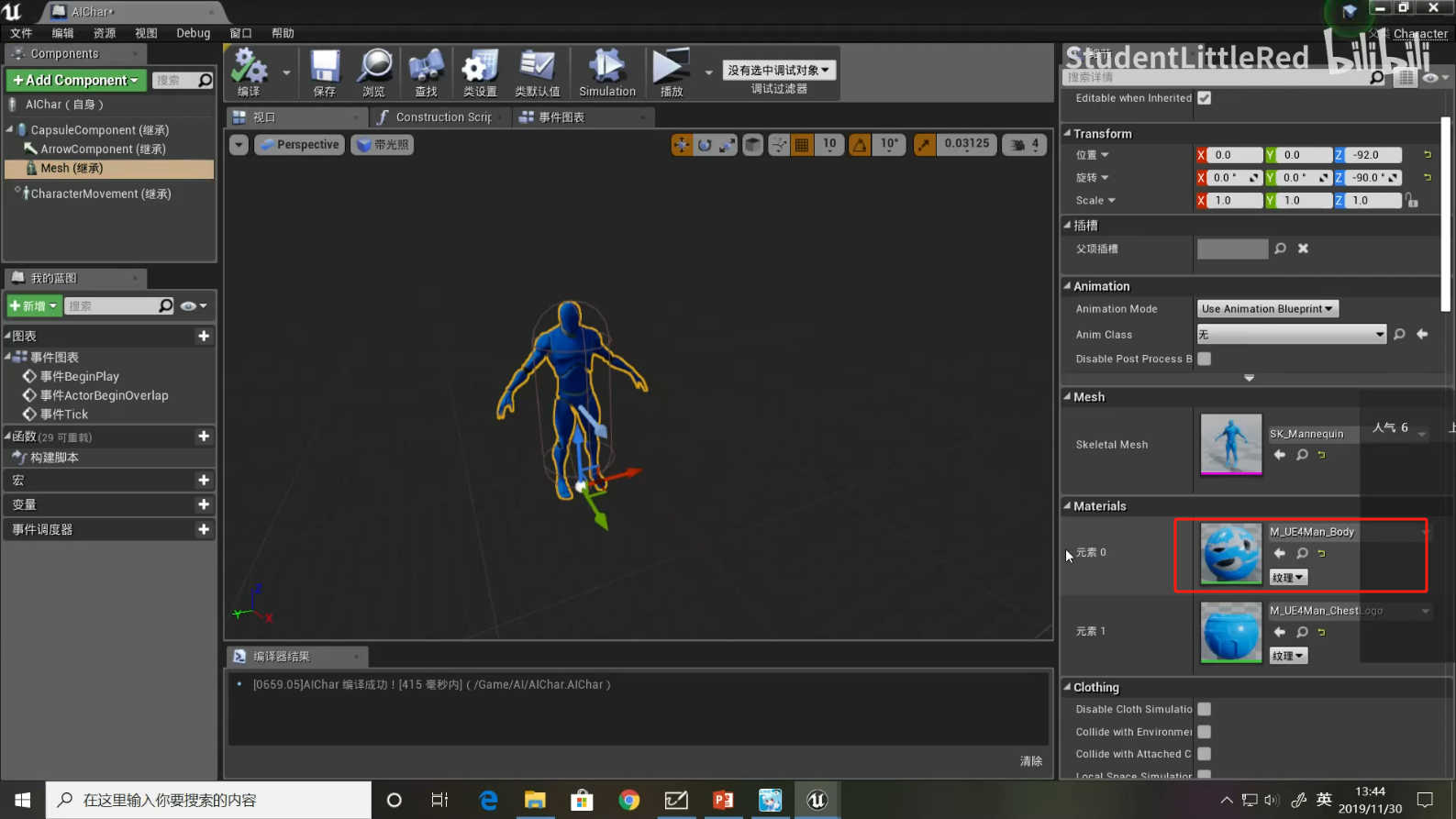The image size is (1456, 819).
Task: Select 事件BeginPlay in graph list
Action: coord(80,376)
